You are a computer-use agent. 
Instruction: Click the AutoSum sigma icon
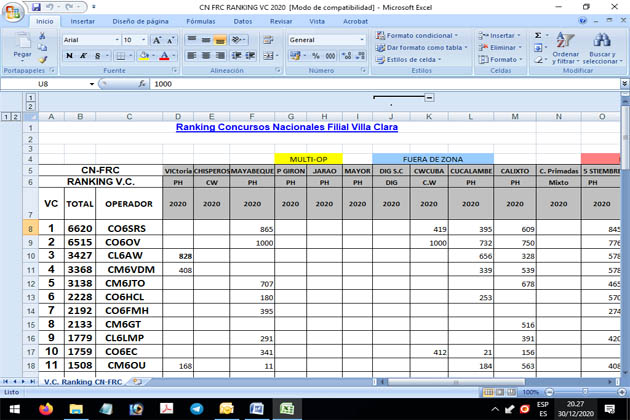(538, 35)
